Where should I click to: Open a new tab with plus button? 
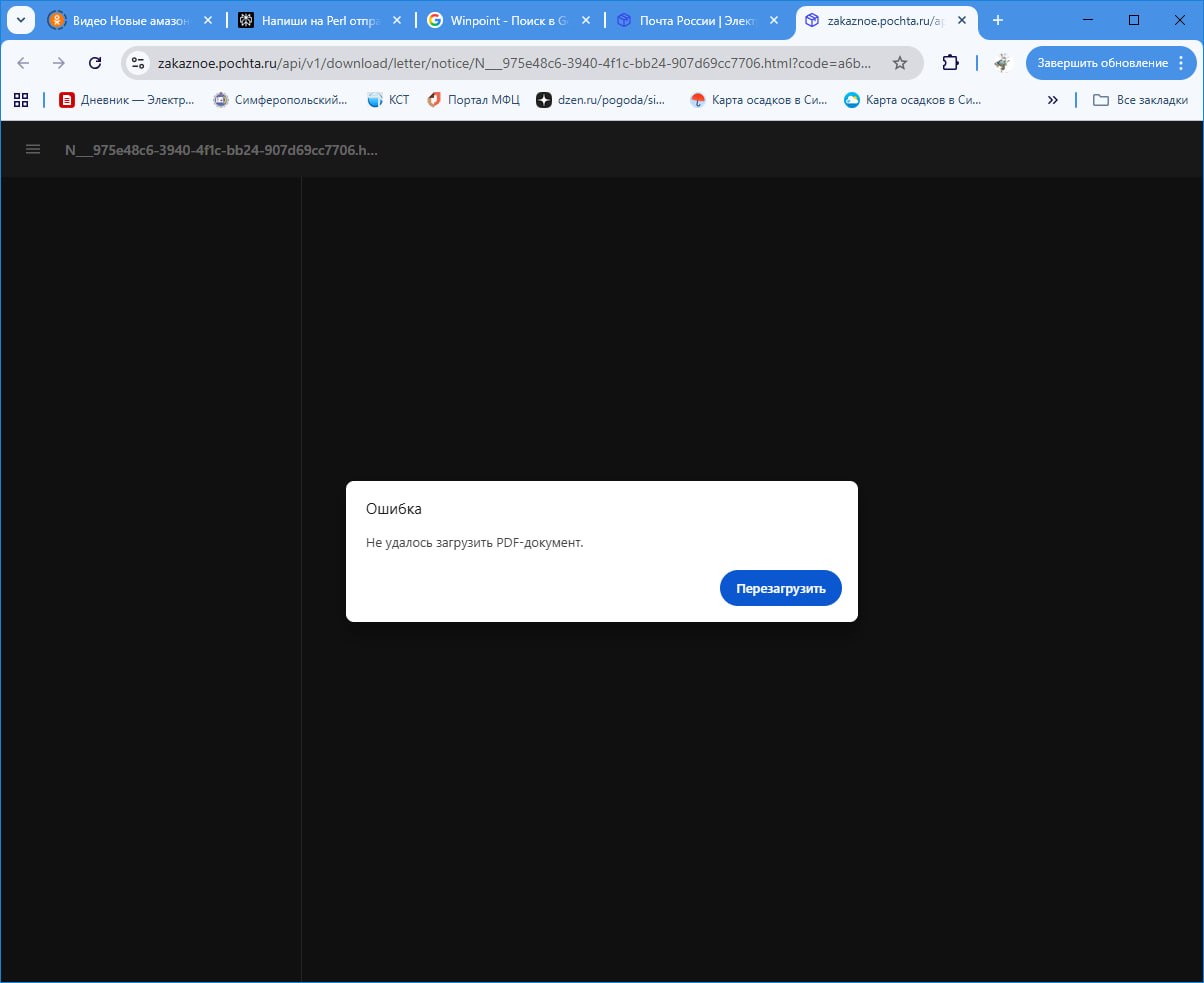point(997,20)
